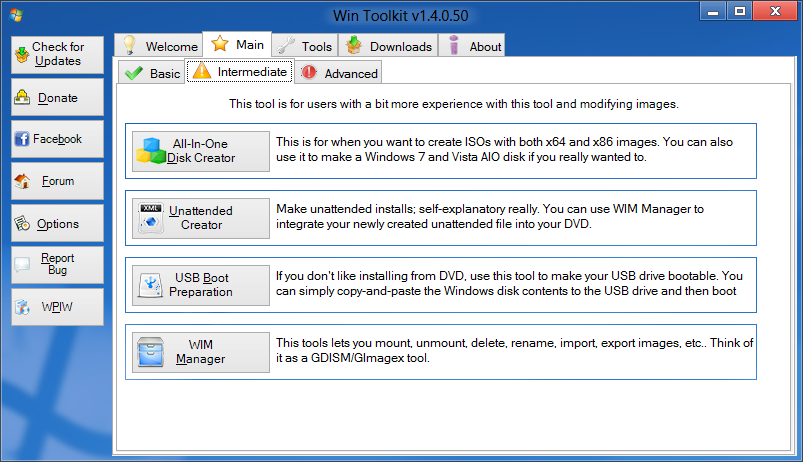Viewport: 804px width, 462px height.
Task: Open the Welcome tab
Action: pyautogui.click(x=158, y=45)
